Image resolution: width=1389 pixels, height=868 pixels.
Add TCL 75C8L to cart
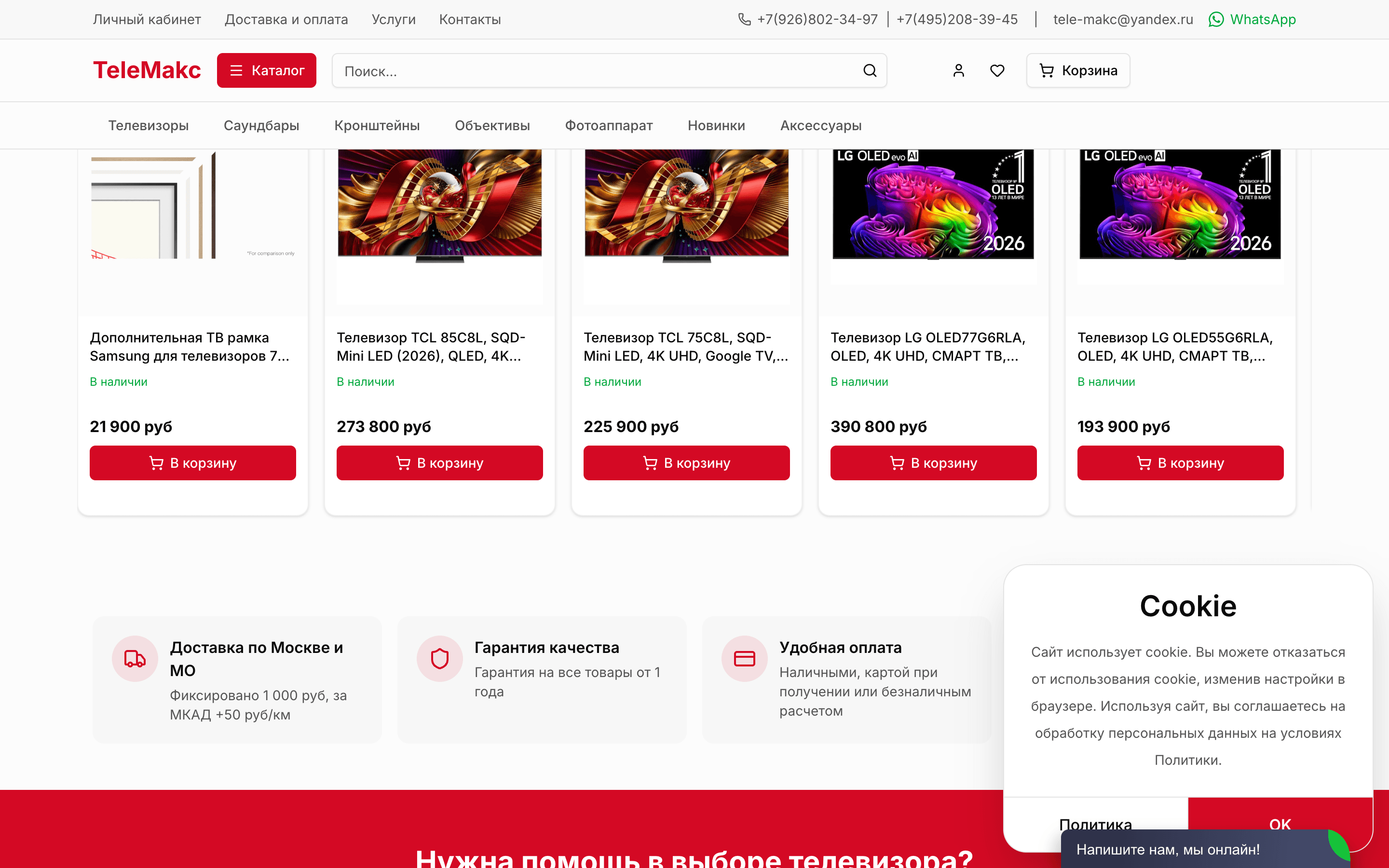tap(686, 463)
